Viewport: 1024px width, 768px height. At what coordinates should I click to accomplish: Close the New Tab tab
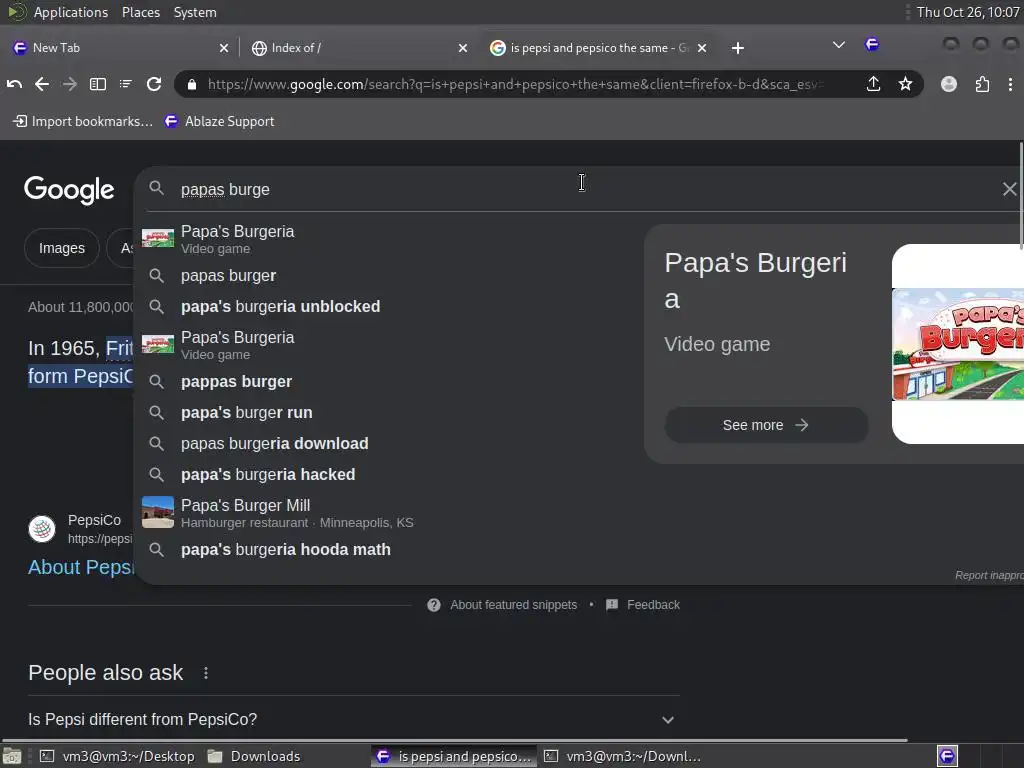click(x=224, y=48)
